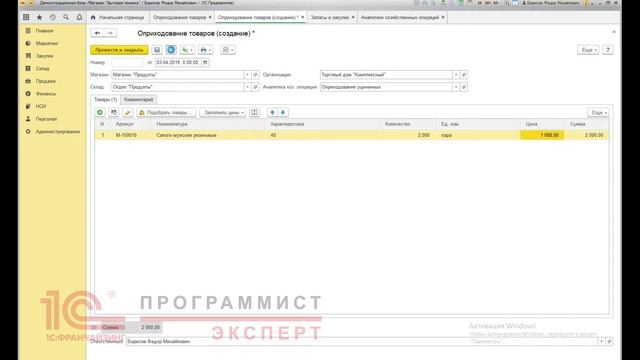Image resolution: width=640 pixels, height=360 pixels.
Task: Click the date field 03.04.2019
Action: tap(178, 62)
